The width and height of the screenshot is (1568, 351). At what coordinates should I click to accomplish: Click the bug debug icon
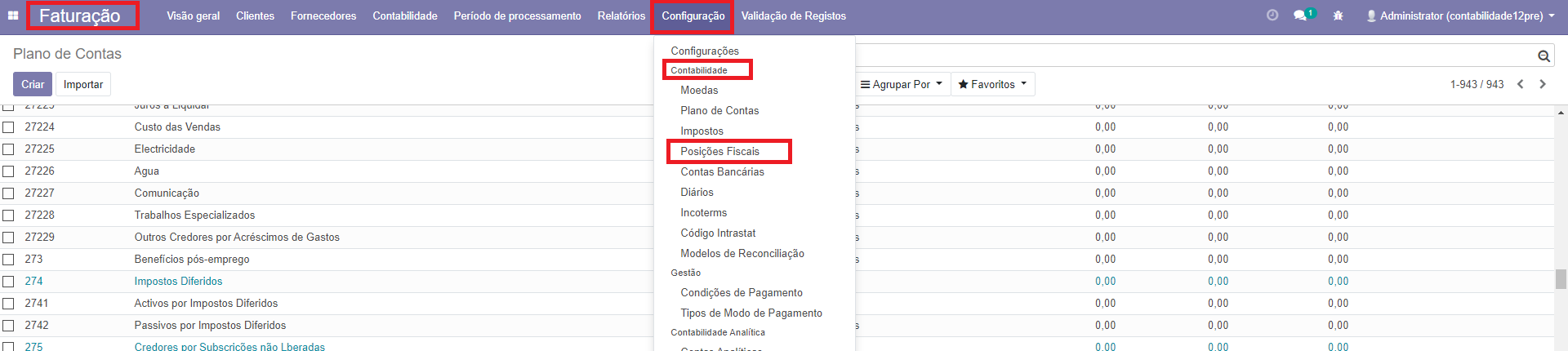tap(1338, 16)
